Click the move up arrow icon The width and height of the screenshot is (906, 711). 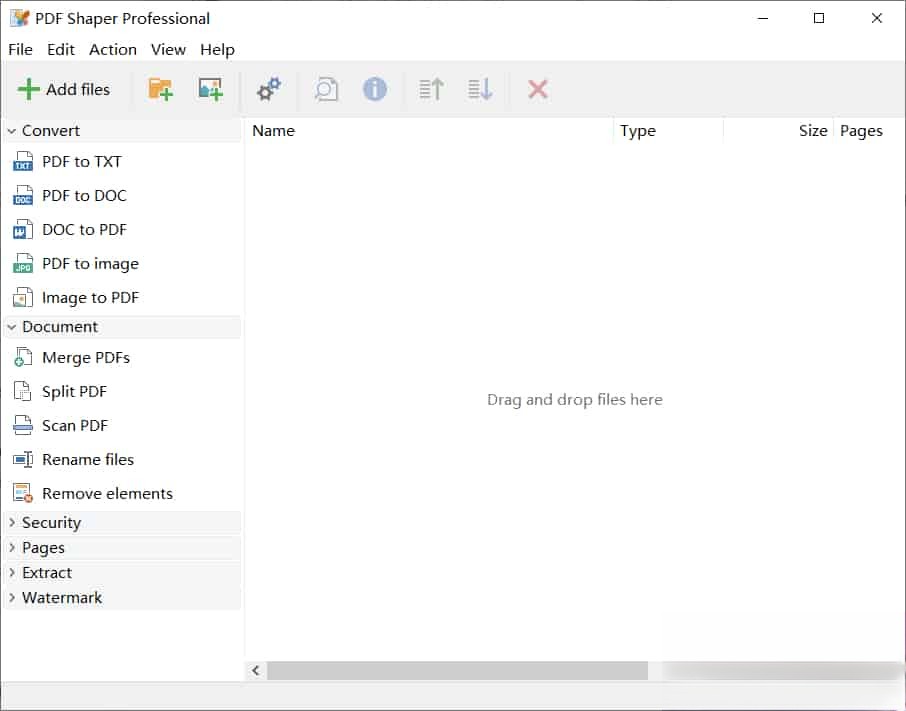click(x=431, y=90)
